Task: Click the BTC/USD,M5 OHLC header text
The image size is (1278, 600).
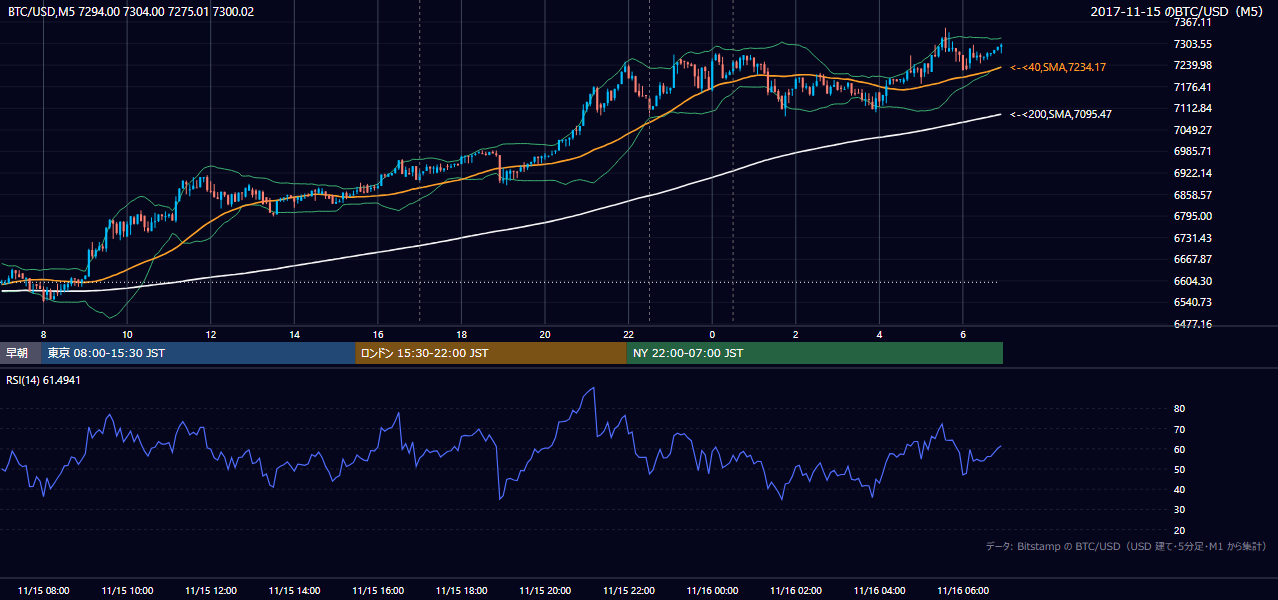Action: click(131, 11)
